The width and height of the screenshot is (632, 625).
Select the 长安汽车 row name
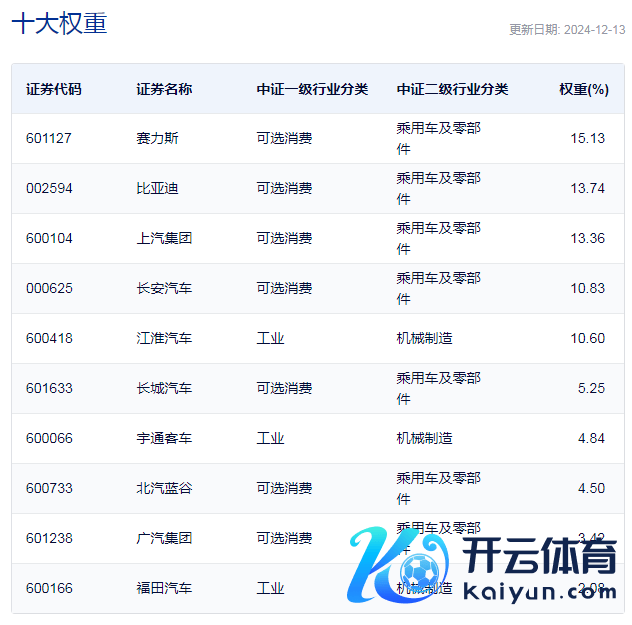(x=164, y=288)
